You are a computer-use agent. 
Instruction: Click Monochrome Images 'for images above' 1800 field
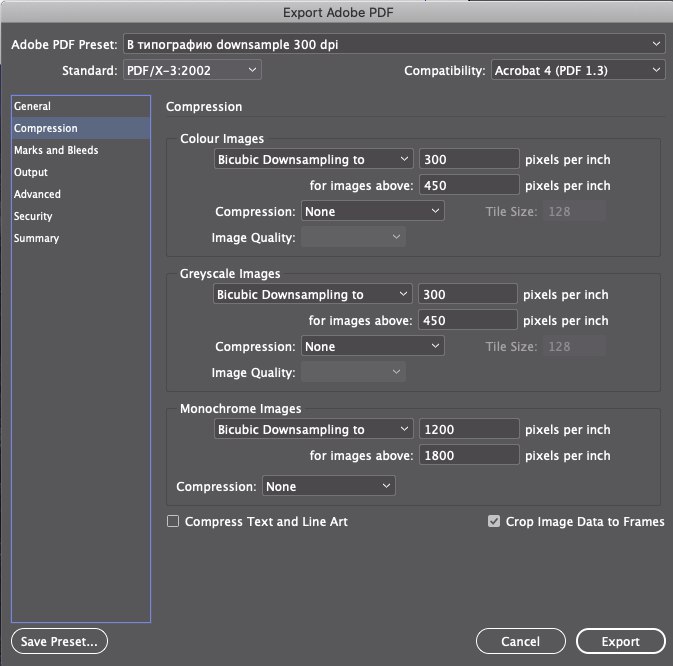pyautogui.click(x=469, y=455)
